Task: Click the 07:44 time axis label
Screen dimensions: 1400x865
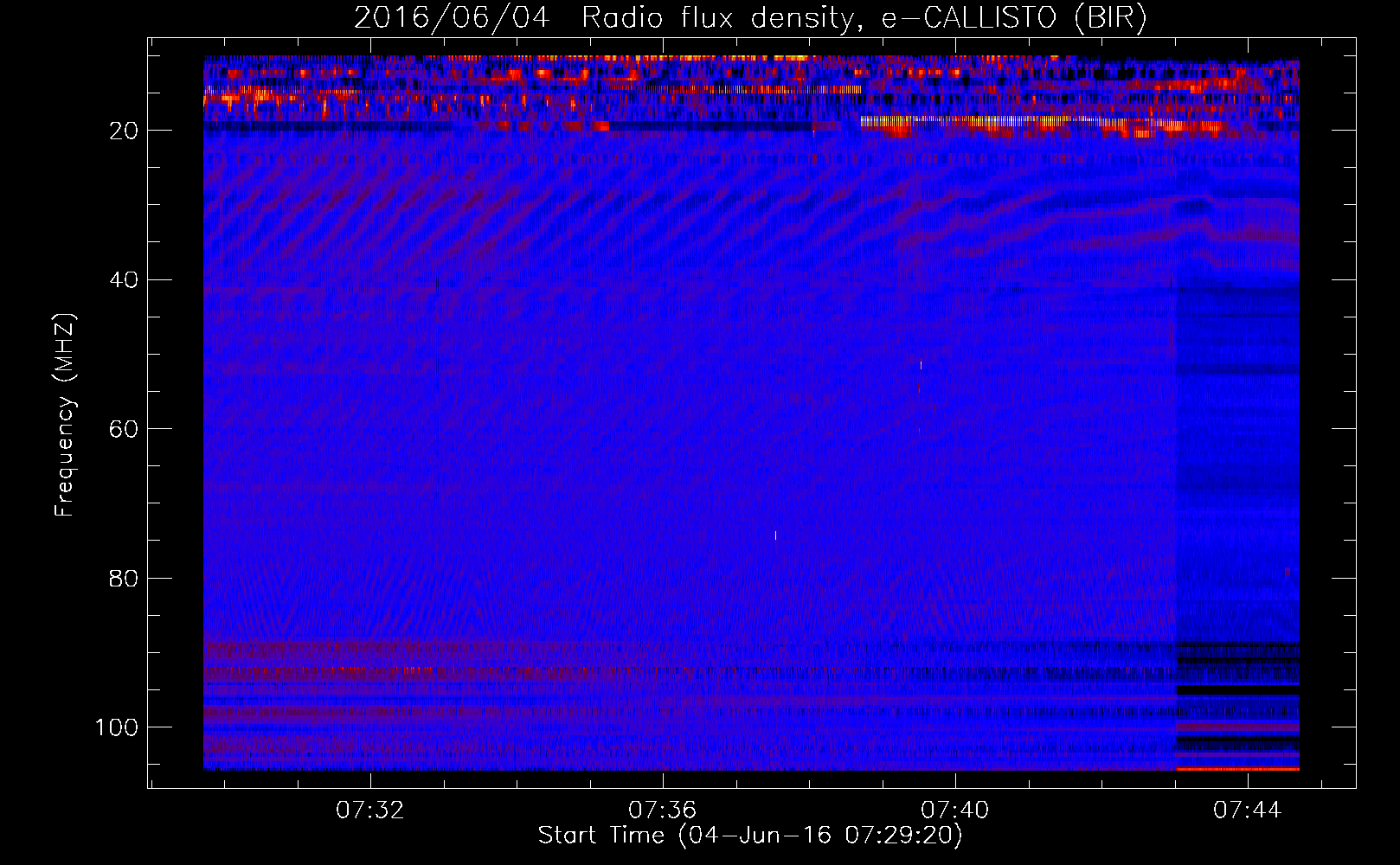Action: coord(1248,811)
